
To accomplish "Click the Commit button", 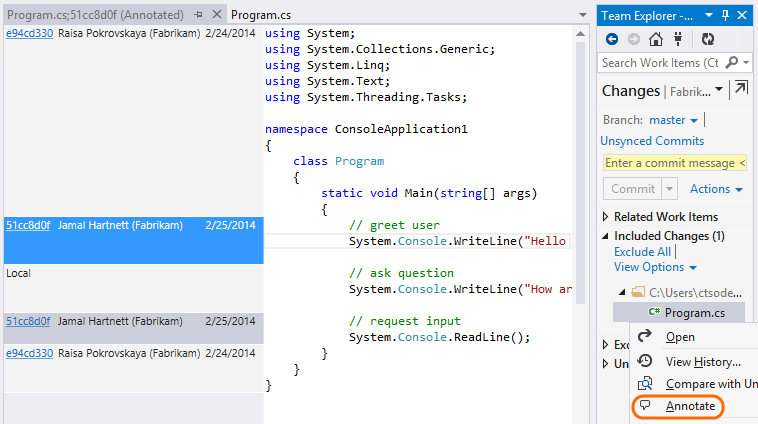I will (x=632, y=189).
